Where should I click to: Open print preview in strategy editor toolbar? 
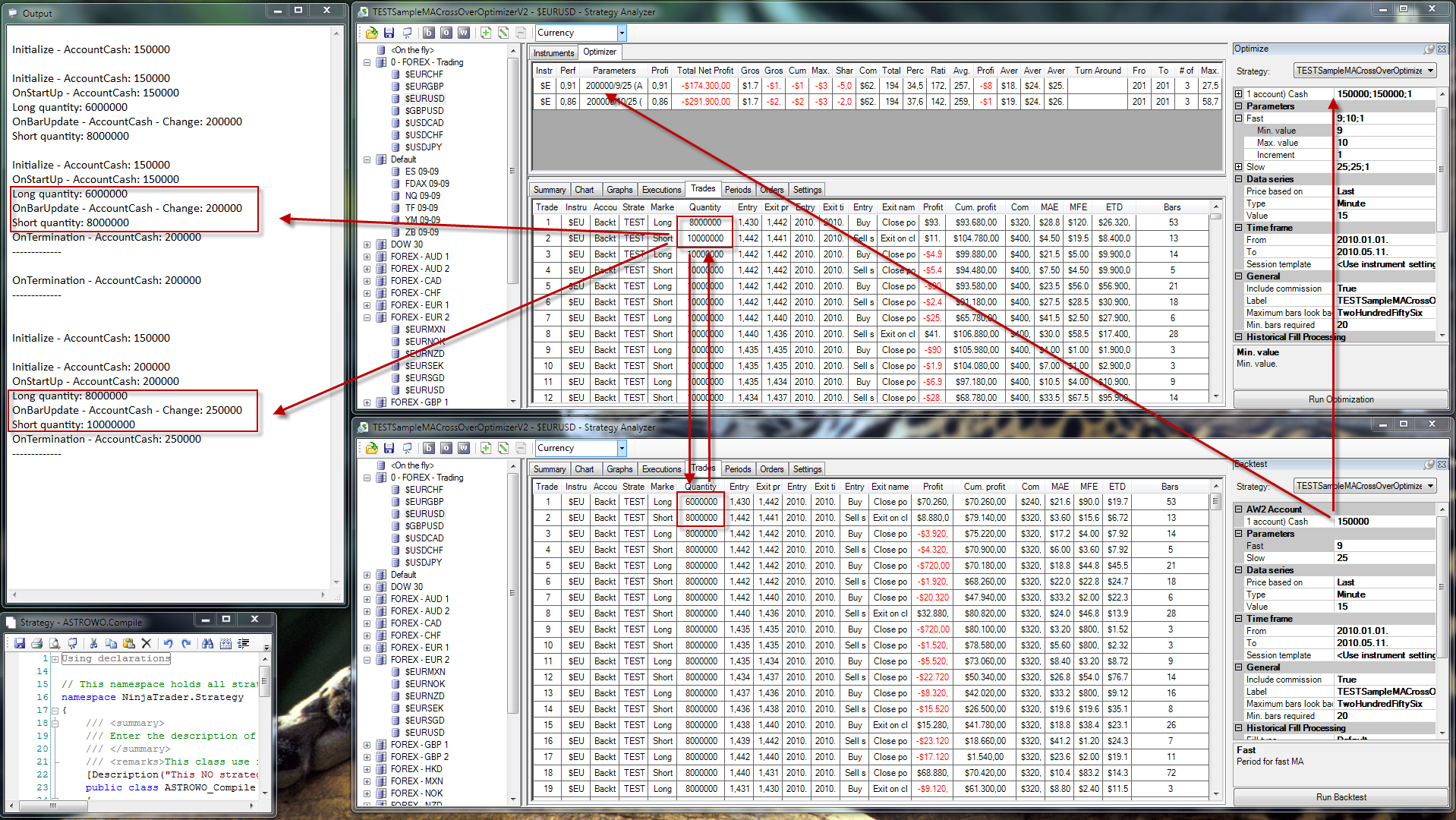[x=54, y=643]
